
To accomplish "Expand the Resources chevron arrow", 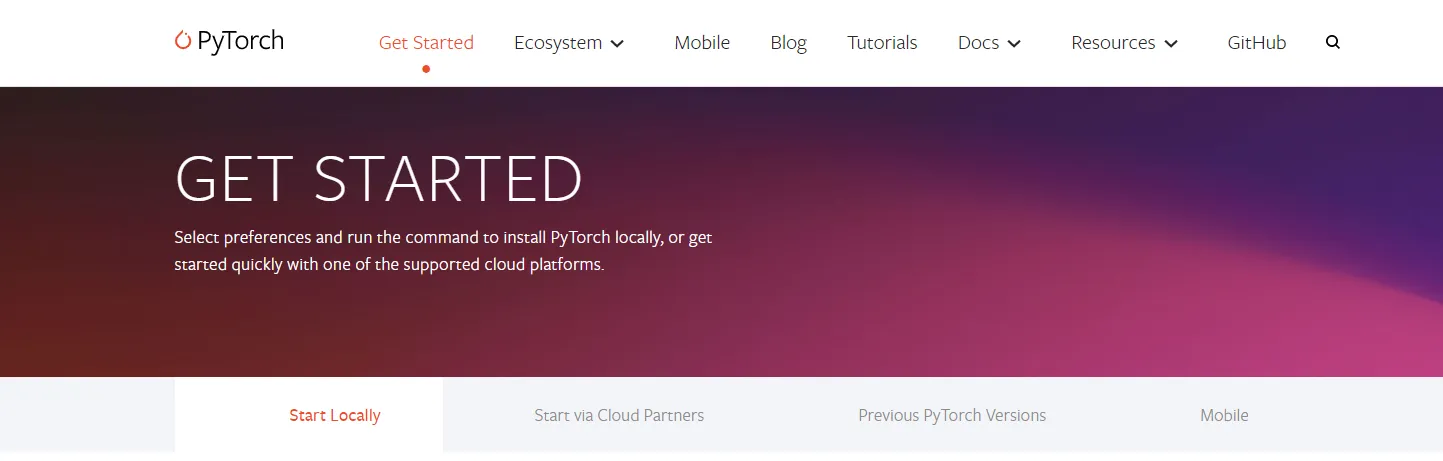I will [1171, 43].
